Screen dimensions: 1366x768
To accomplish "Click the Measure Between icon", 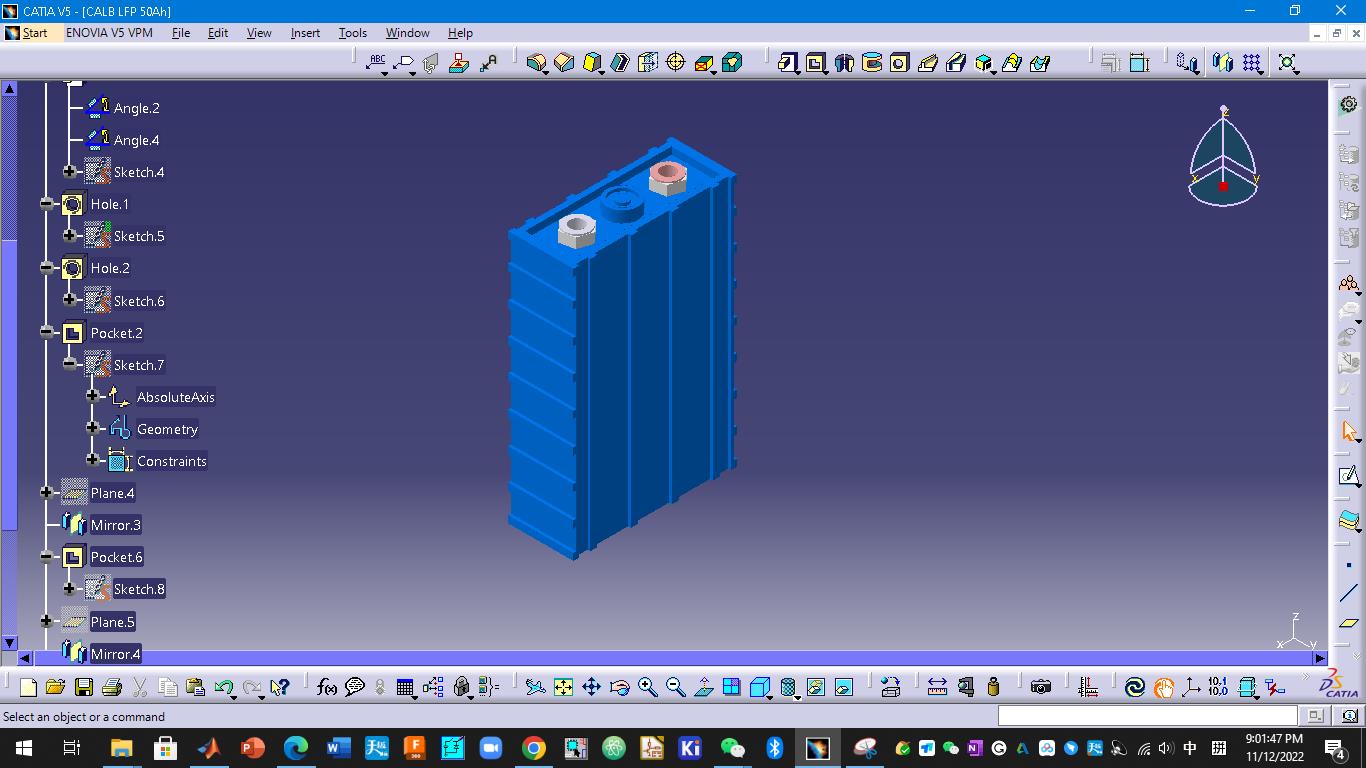I will [937, 687].
